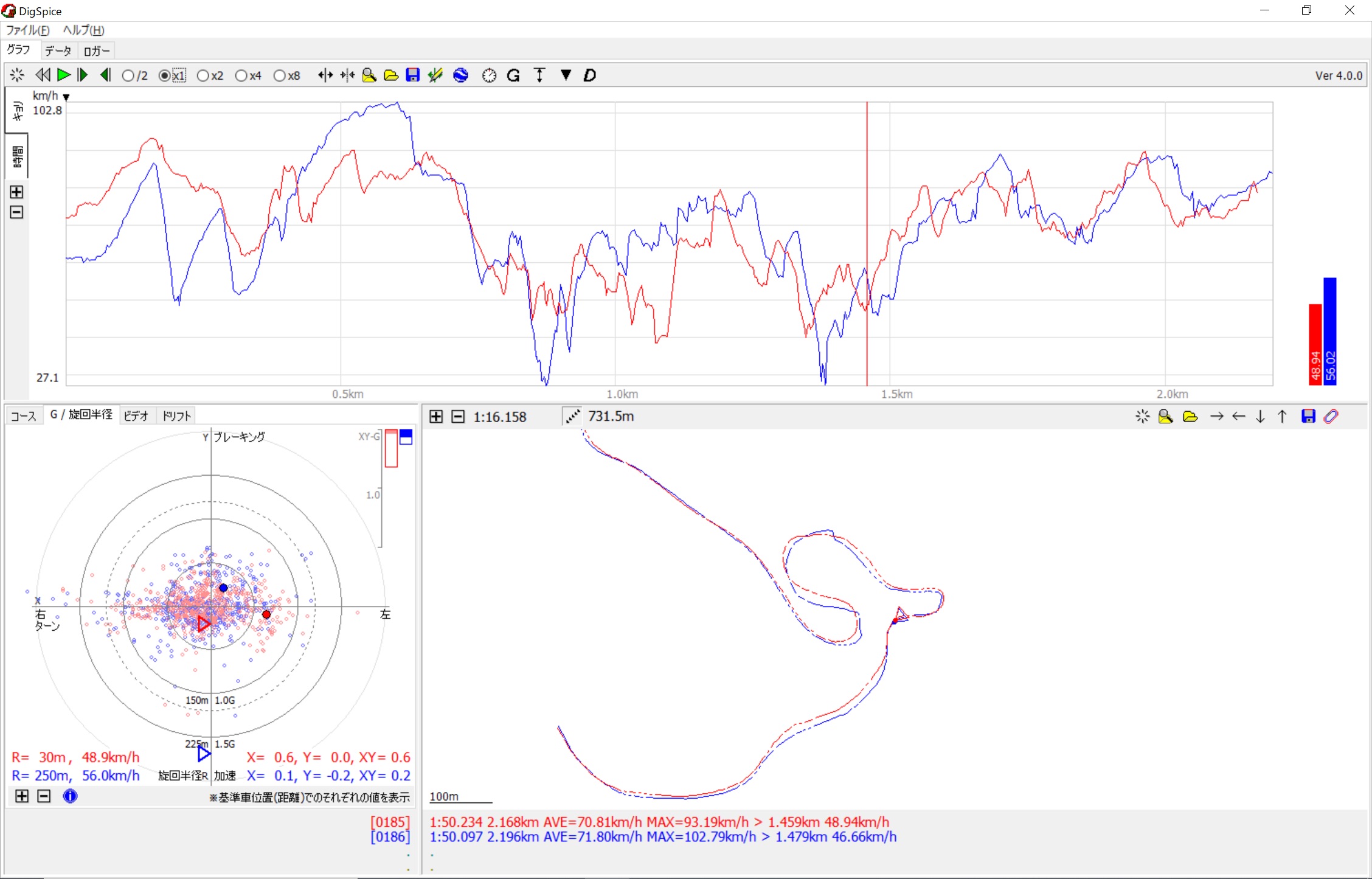Click the lap [0185] label

coord(390,822)
